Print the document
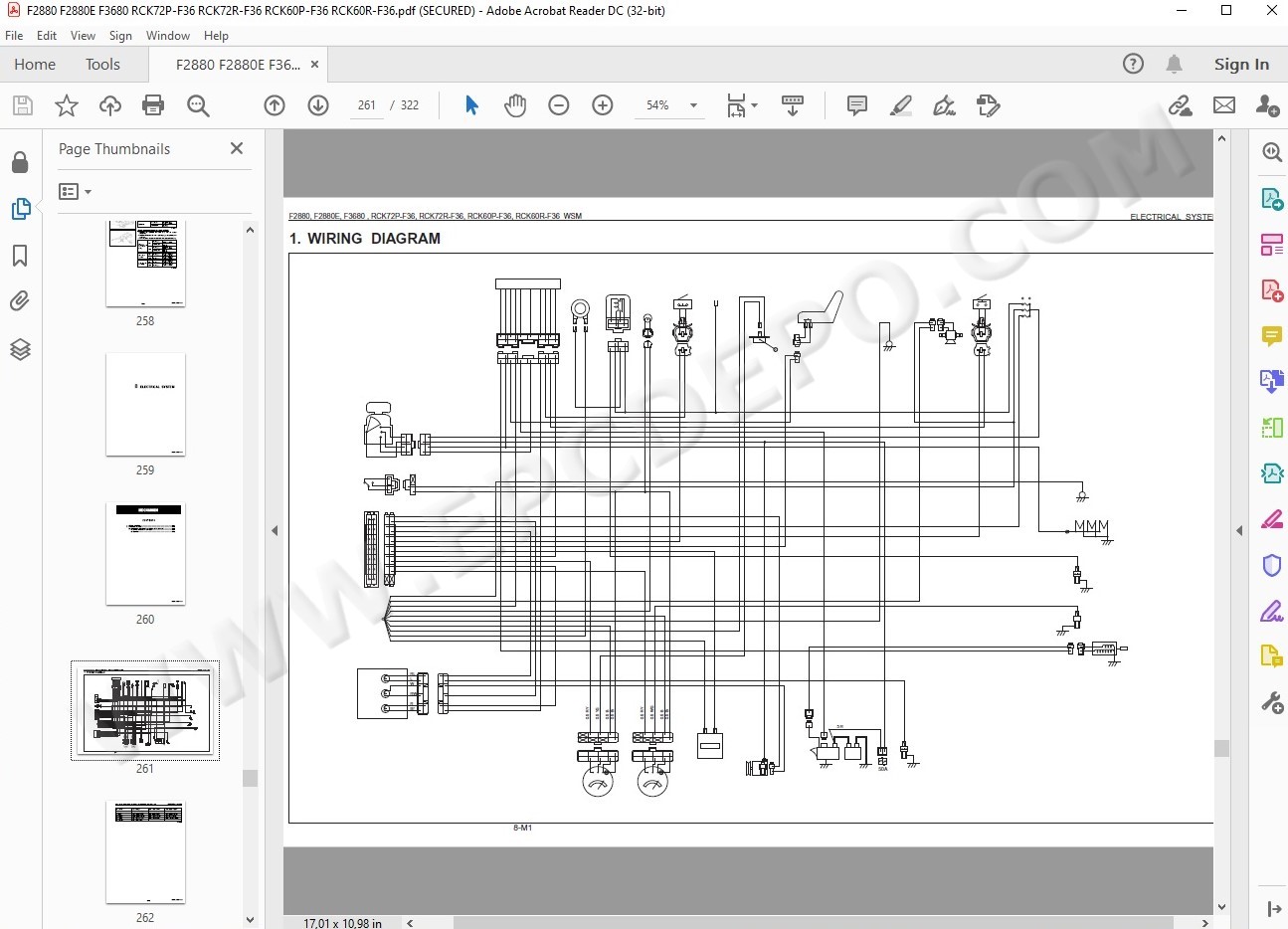1288x929 pixels. pyautogui.click(x=153, y=105)
